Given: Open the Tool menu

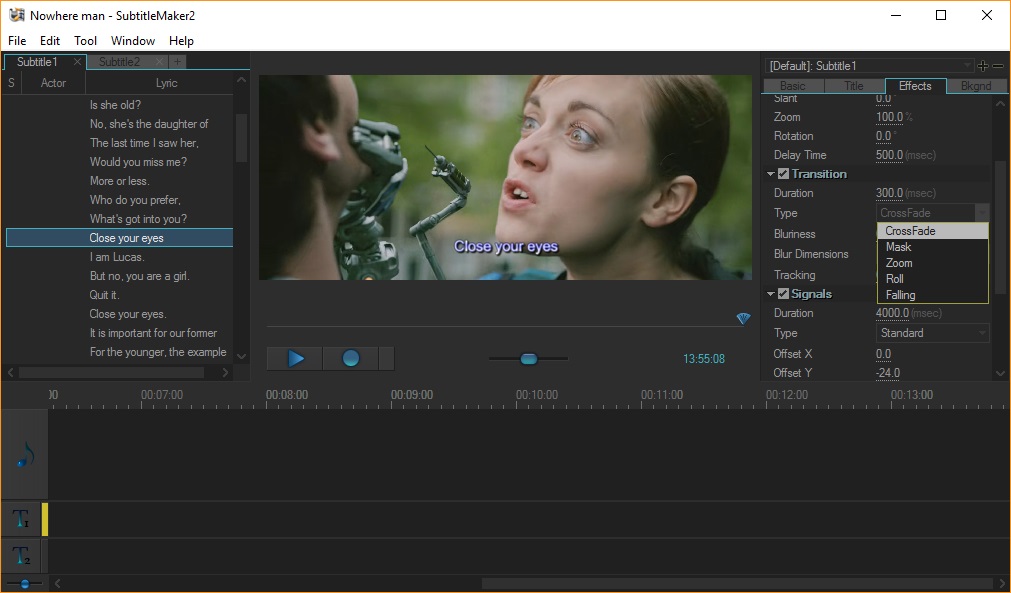Looking at the screenshot, I should [85, 41].
